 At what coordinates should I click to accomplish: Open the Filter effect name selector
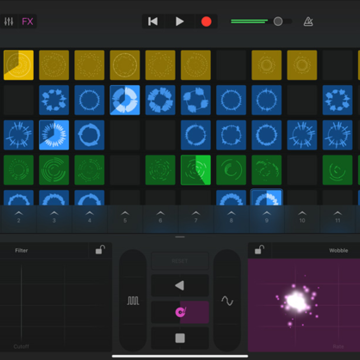pos(21,250)
